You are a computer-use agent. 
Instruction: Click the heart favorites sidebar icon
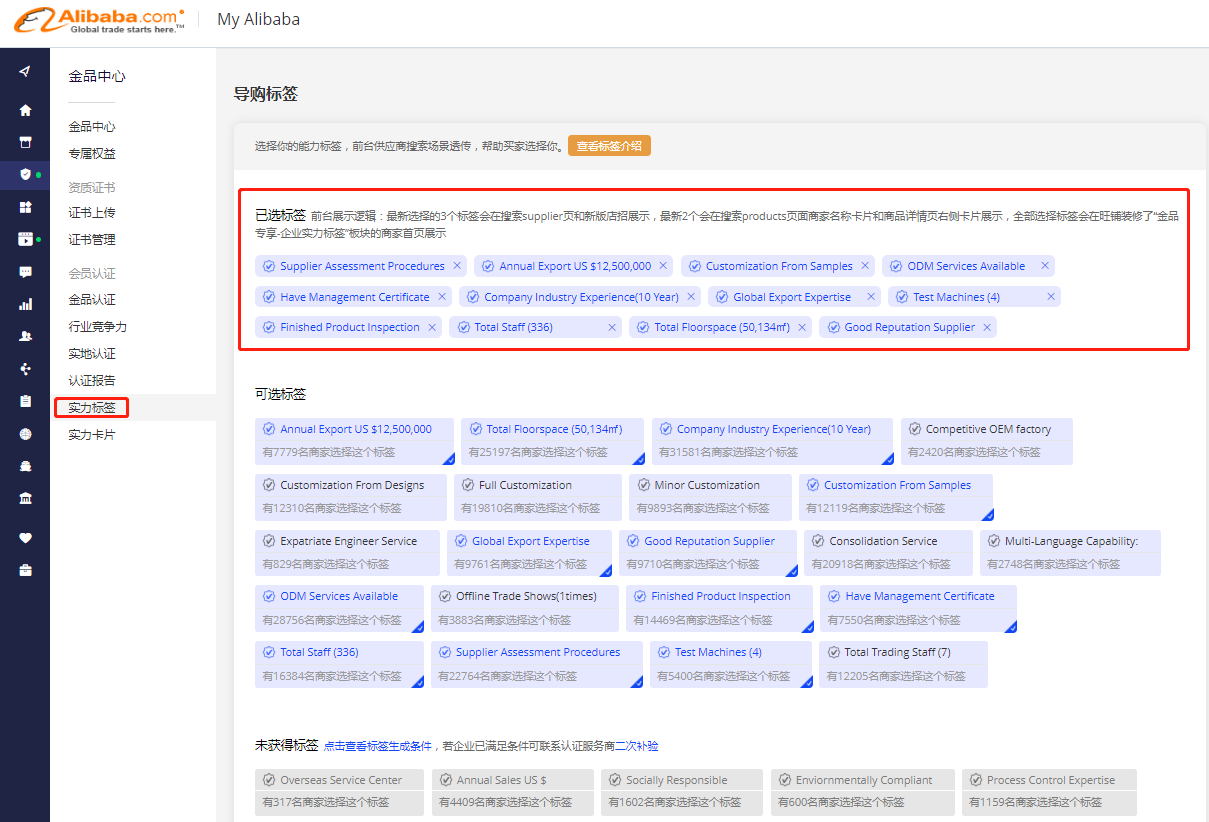(25, 538)
